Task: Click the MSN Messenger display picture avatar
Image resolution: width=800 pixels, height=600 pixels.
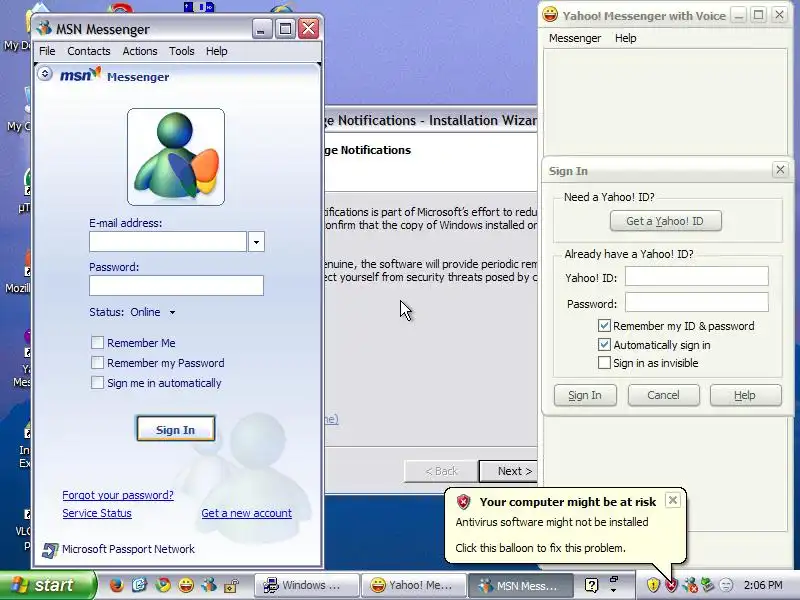Action: click(176, 157)
